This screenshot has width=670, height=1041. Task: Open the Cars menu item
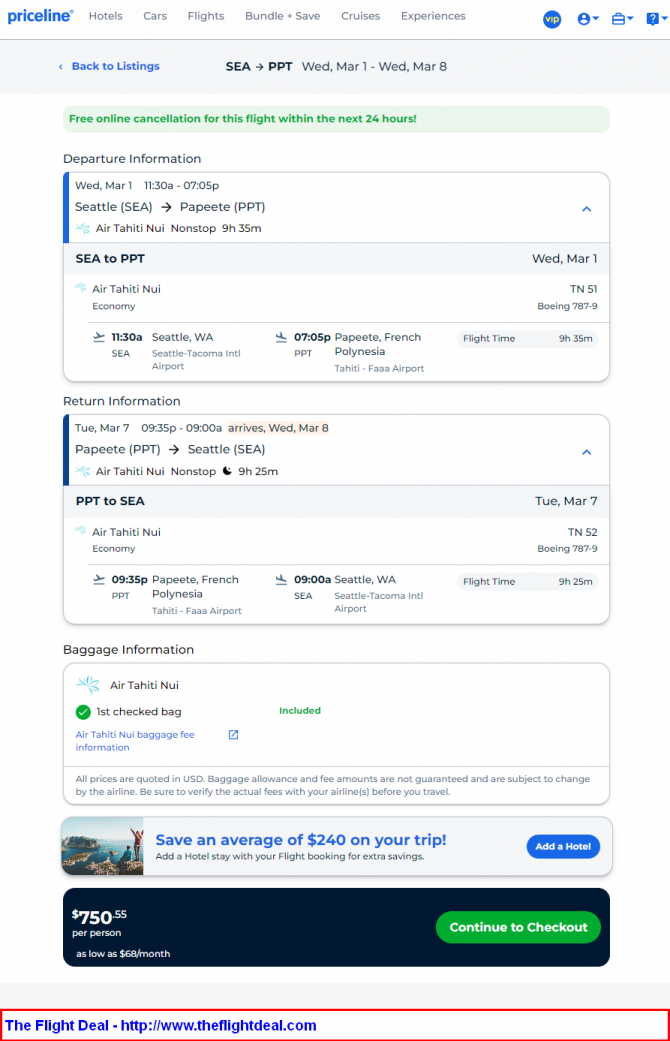155,16
